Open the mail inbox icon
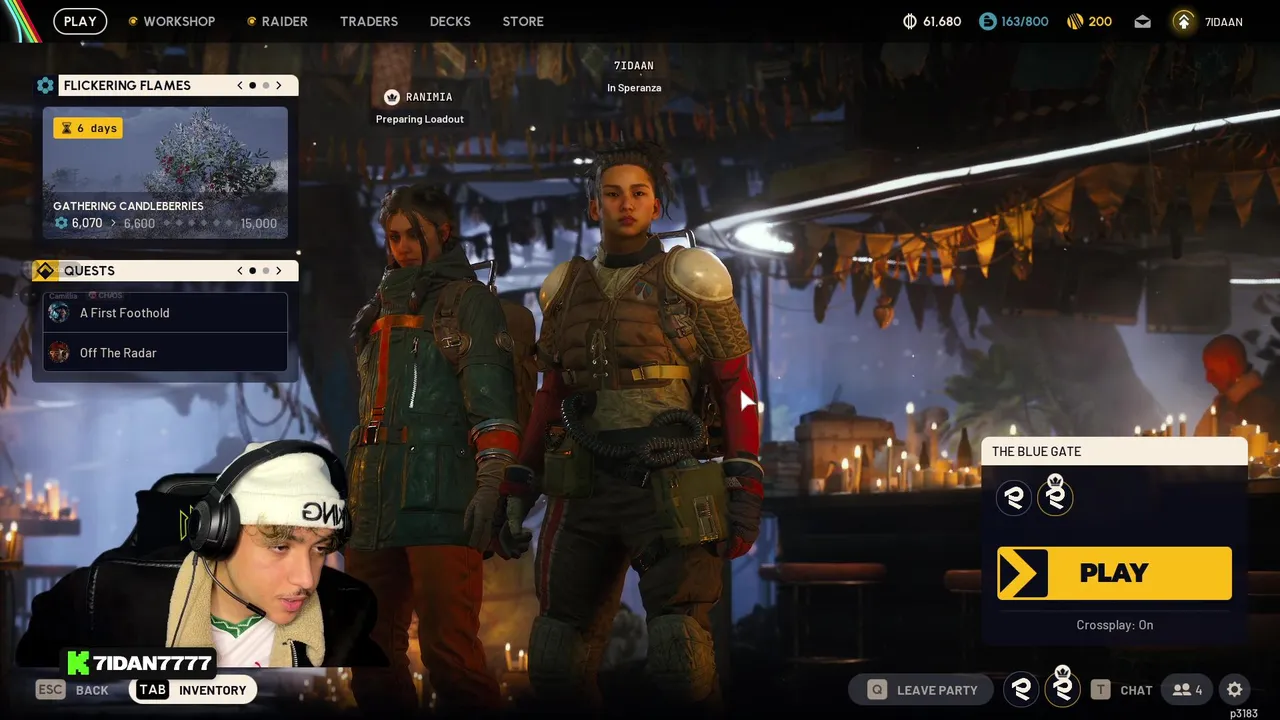The image size is (1280, 720). click(1143, 21)
